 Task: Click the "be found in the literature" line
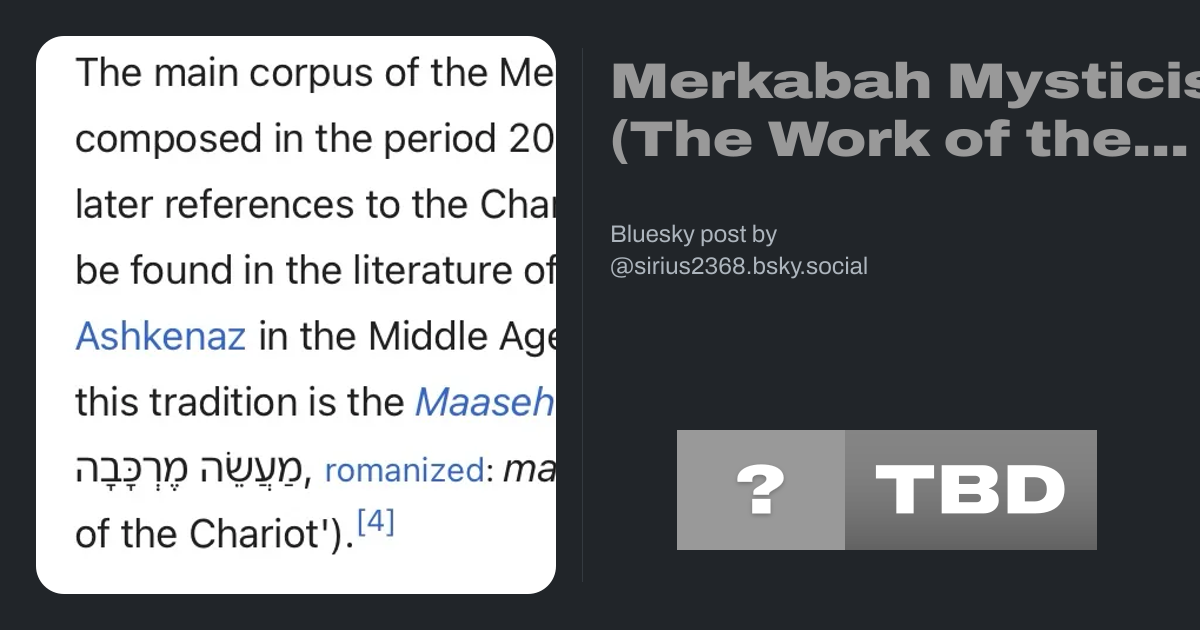coord(314,270)
